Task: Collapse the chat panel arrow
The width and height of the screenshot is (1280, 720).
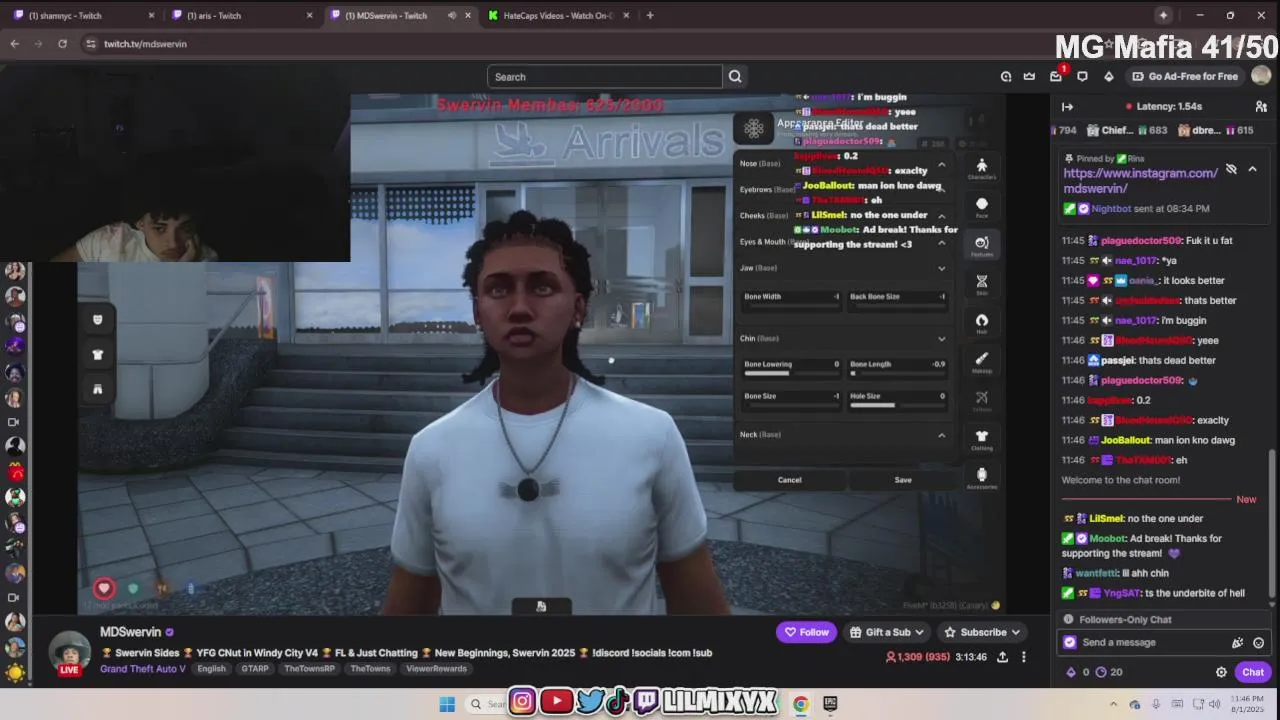Action: pyautogui.click(x=1067, y=107)
